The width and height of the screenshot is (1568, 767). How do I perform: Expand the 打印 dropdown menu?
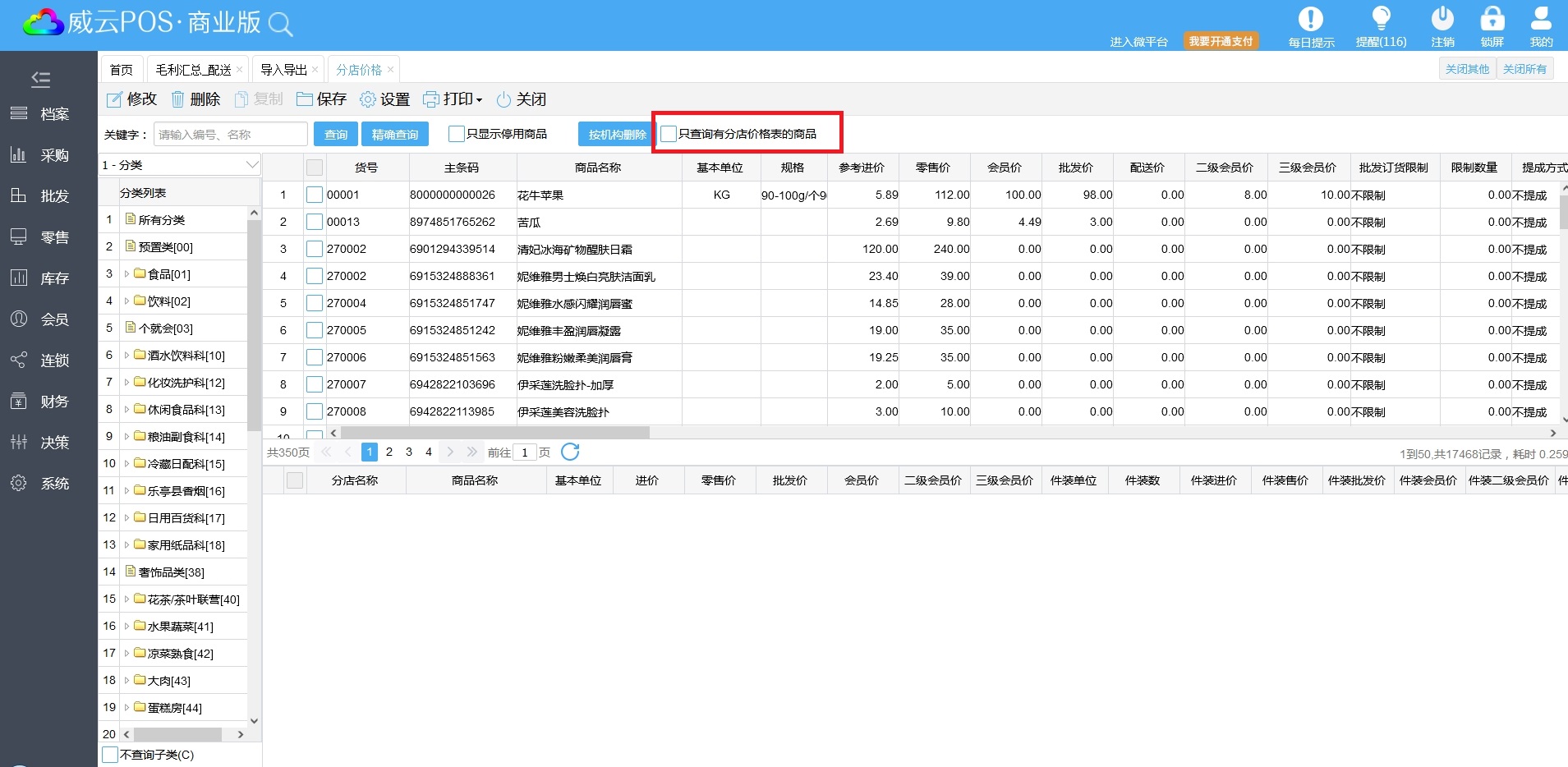(x=453, y=99)
